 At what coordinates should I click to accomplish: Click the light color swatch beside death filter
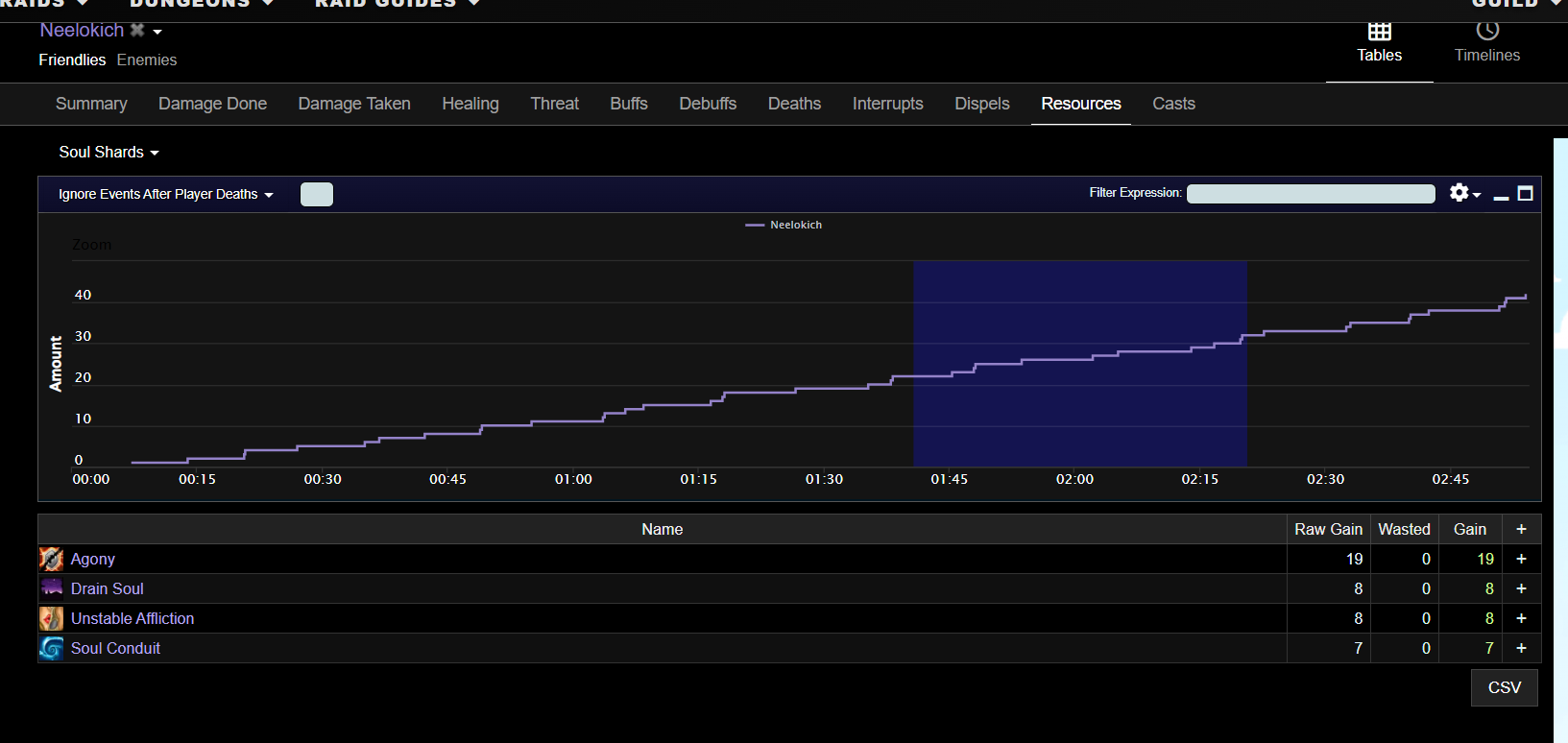click(x=317, y=194)
